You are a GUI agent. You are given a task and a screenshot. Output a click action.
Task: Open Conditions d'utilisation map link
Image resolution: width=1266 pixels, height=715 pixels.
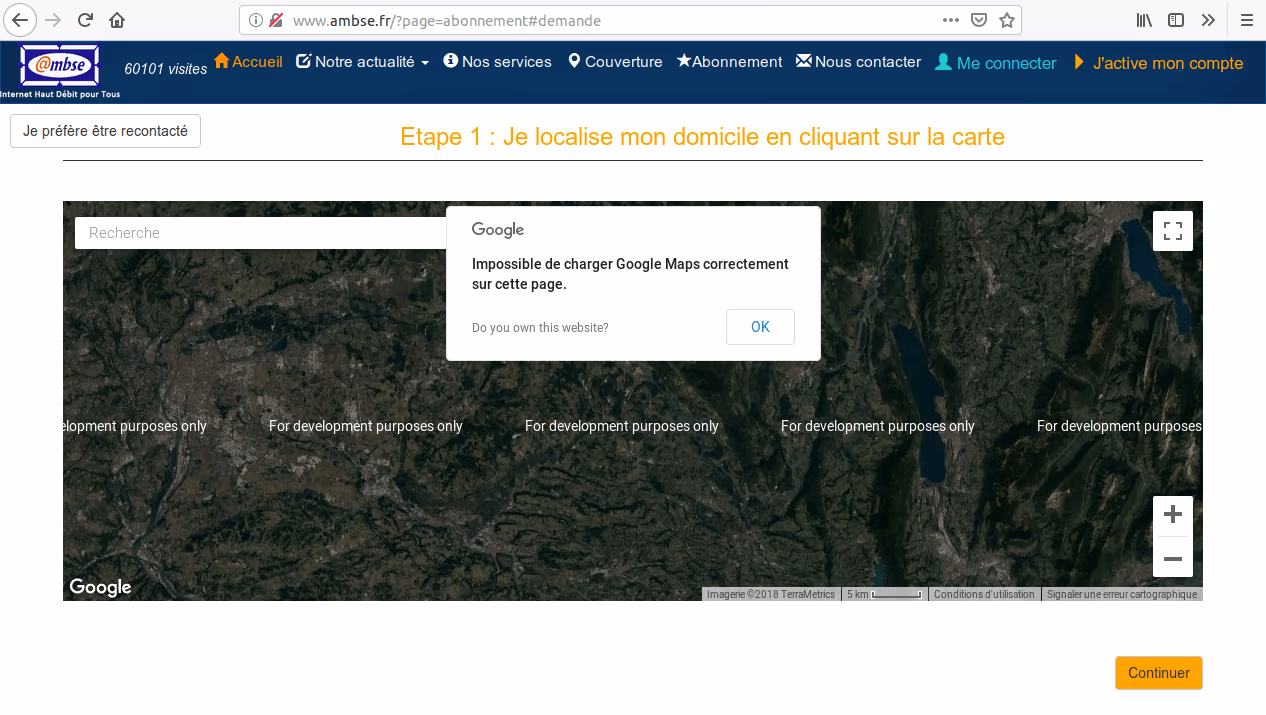click(984, 594)
